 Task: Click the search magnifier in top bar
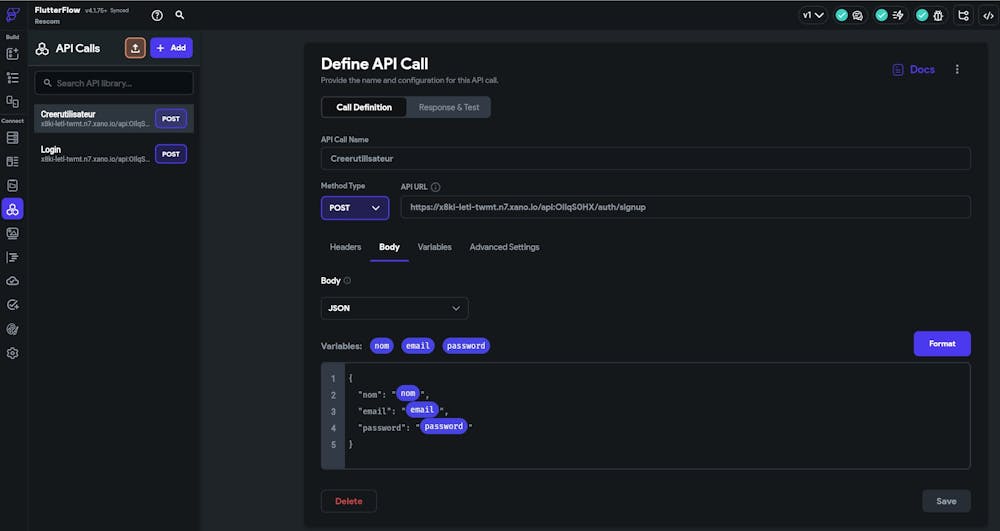[x=180, y=15]
